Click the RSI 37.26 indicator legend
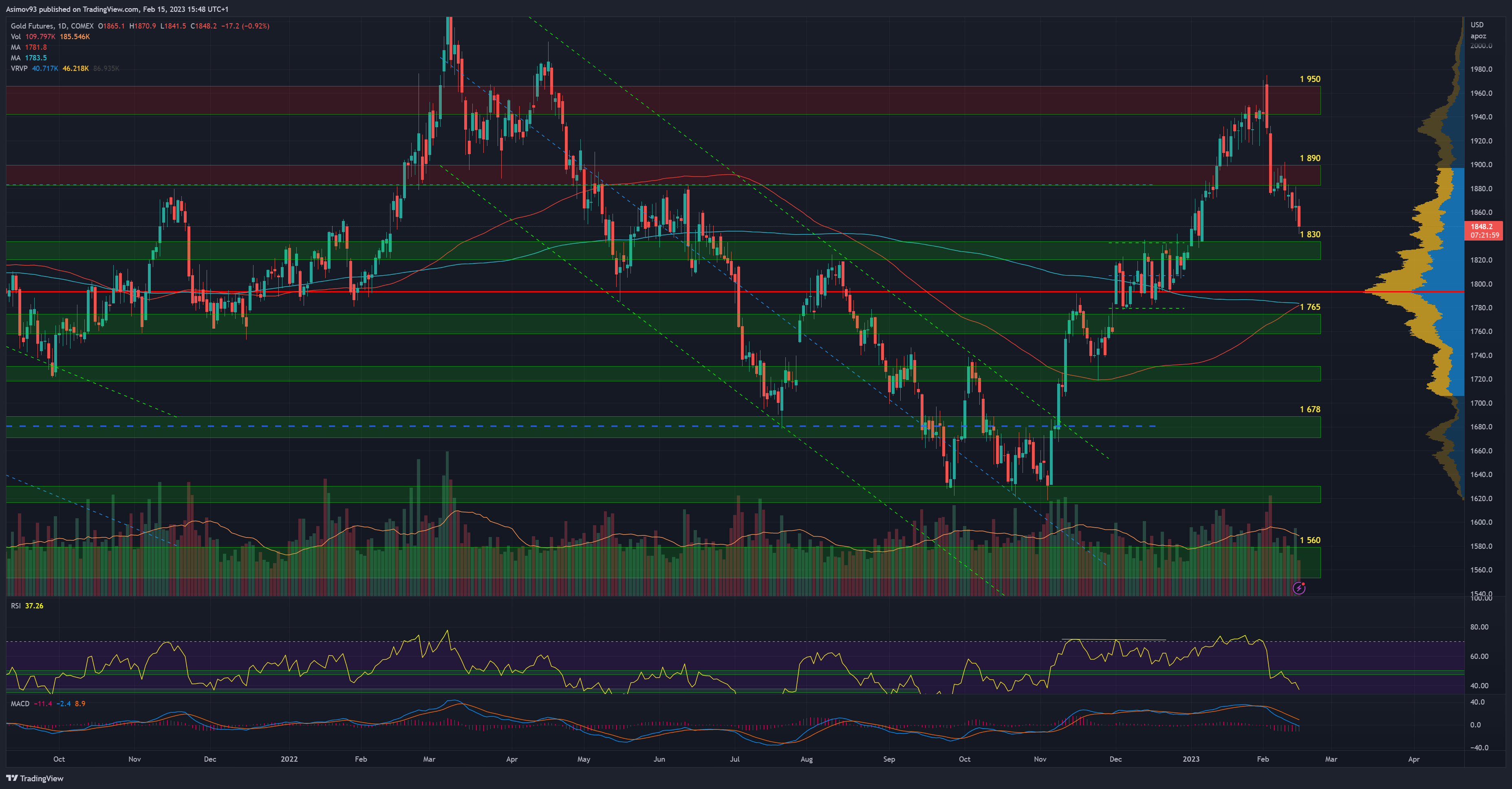Screen dimensions: 1512x789 (x=26, y=606)
